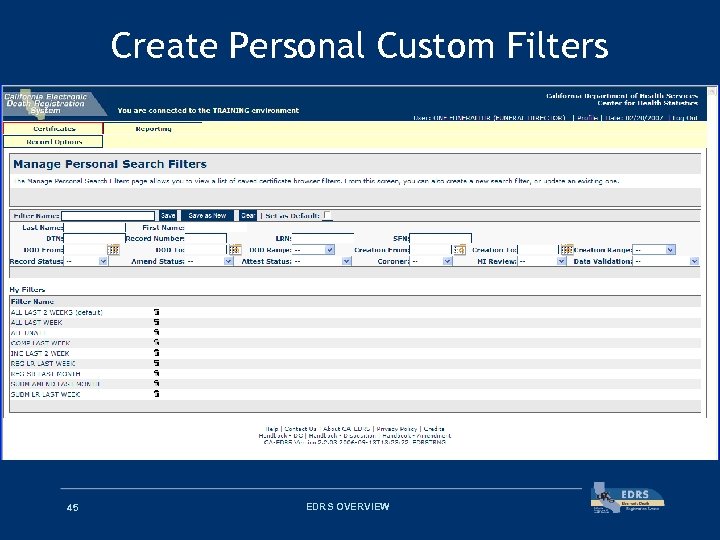Viewport: 720px width, 540px height.
Task: Click into the Creation To date field
Action: coord(538,250)
